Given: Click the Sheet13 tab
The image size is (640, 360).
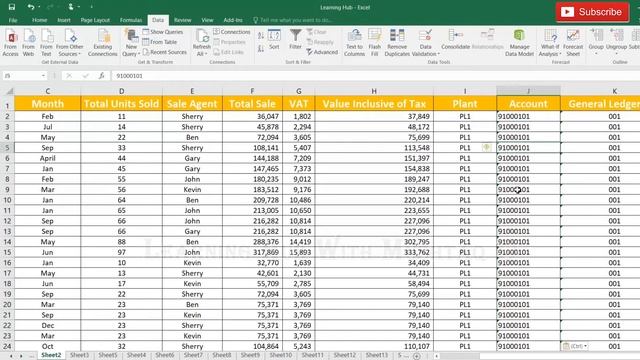Looking at the screenshot, I should pos(377,356).
